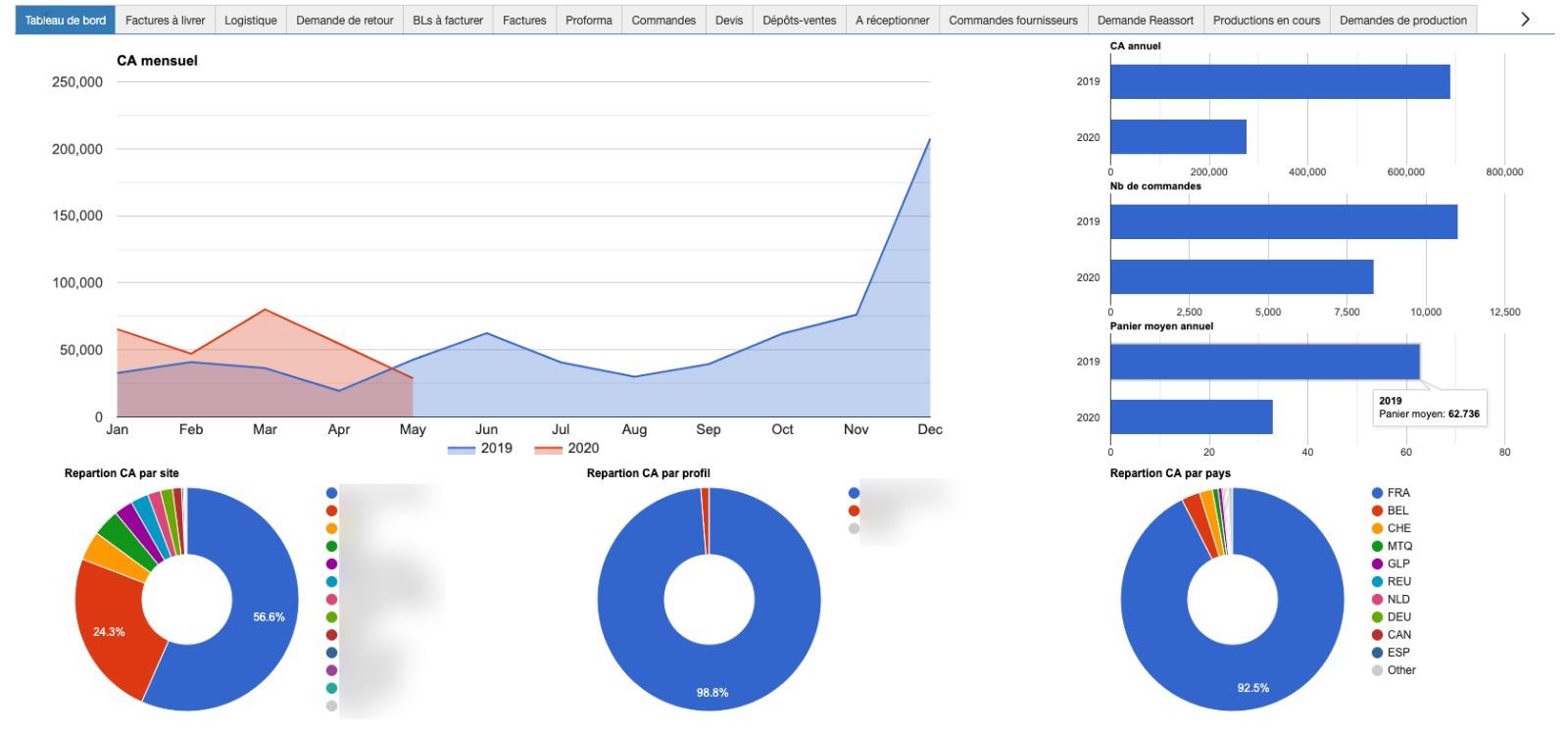1568x732 pixels.
Task: Click the March peak of 2020 line
Action: click(265, 310)
